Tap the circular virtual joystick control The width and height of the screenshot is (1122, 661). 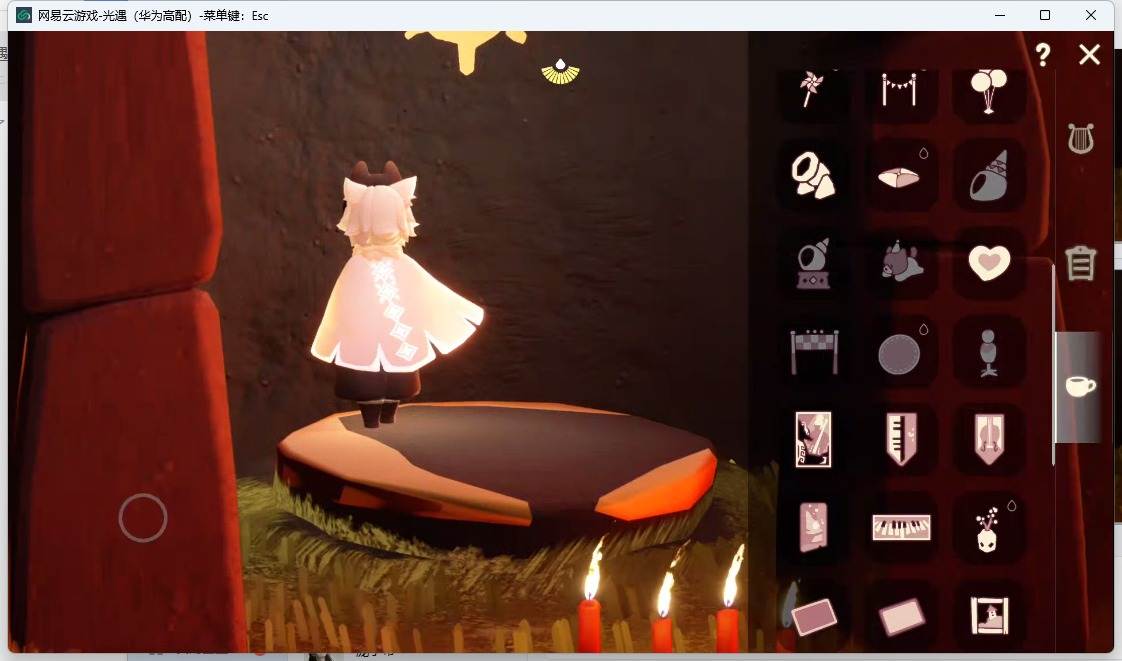click(x=143, y=517)
